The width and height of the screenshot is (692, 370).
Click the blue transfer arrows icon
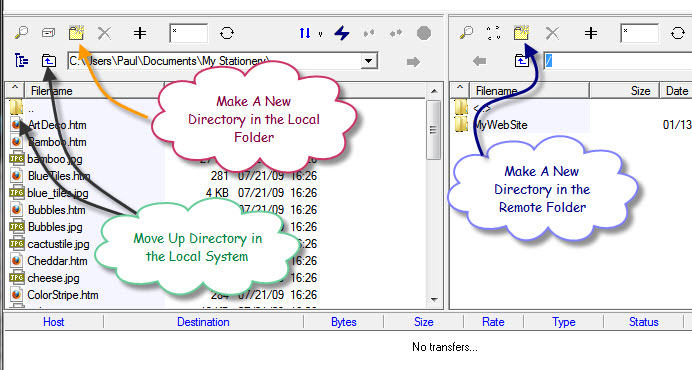tap(305, 33)
